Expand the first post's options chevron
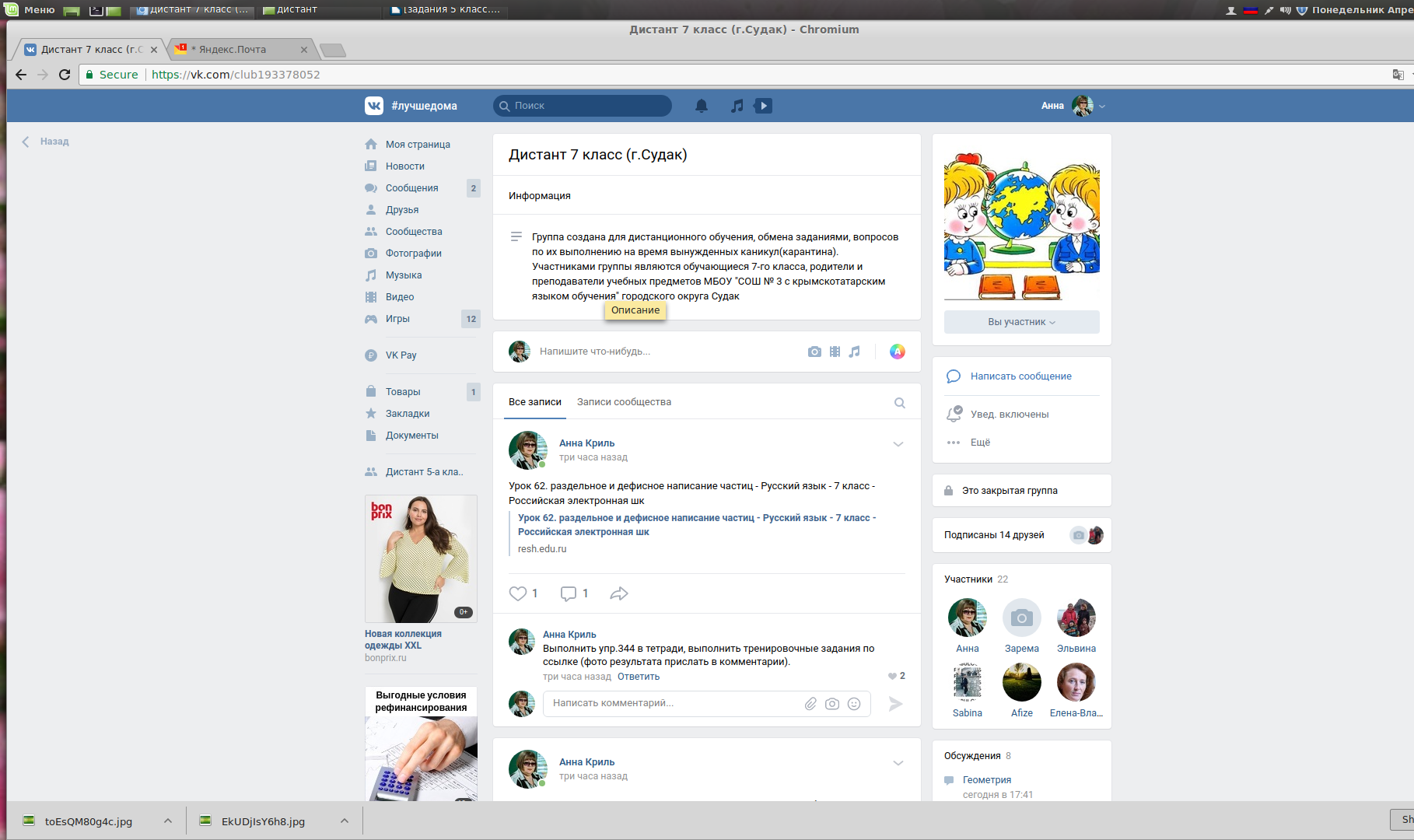 pyautogui.click(x=898, y=444)
